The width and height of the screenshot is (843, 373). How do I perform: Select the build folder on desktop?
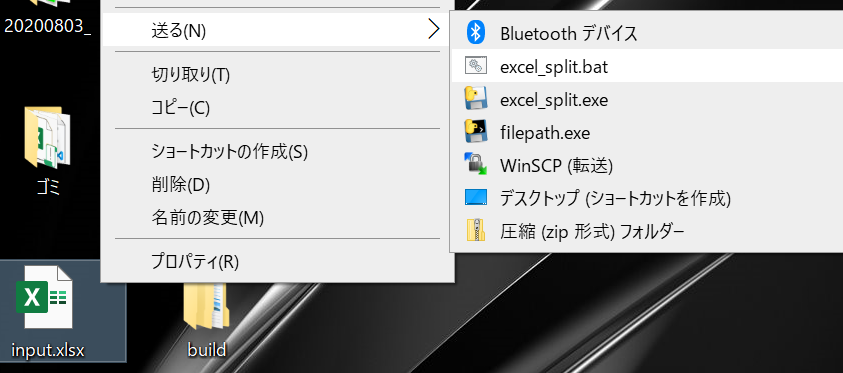(x=207, y=306)
